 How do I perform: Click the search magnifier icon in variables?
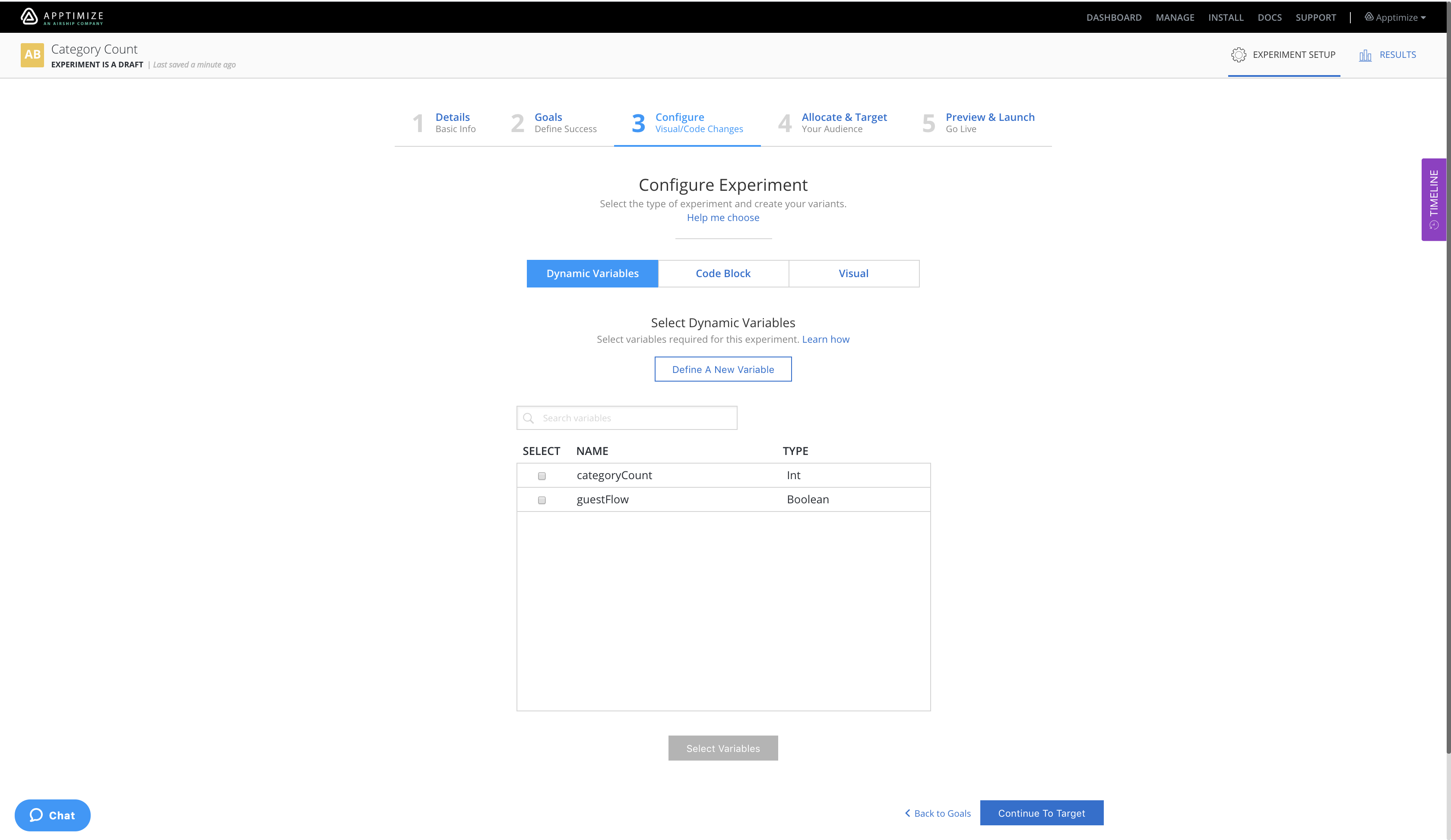[529, 418]
